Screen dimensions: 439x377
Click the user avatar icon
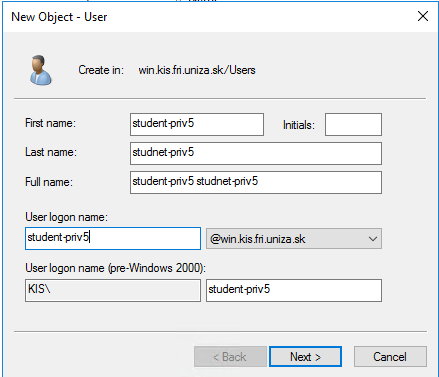coord(40,70)
